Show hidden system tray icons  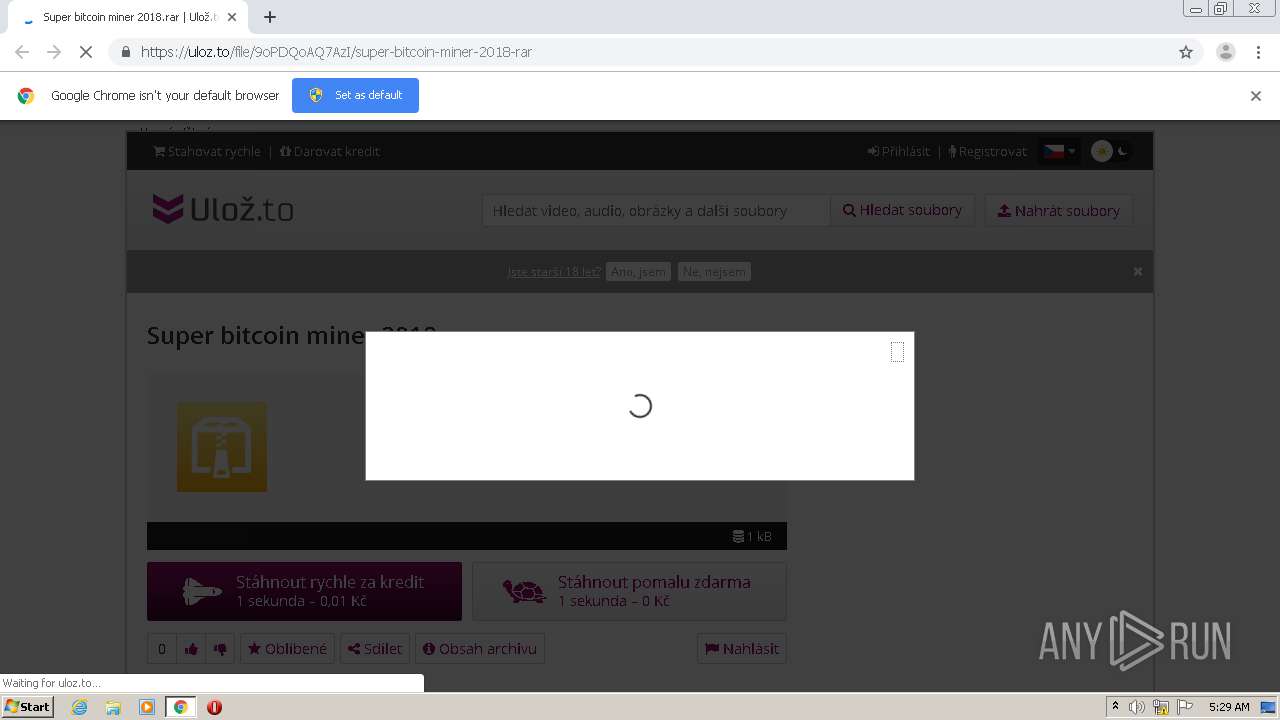1115,707
